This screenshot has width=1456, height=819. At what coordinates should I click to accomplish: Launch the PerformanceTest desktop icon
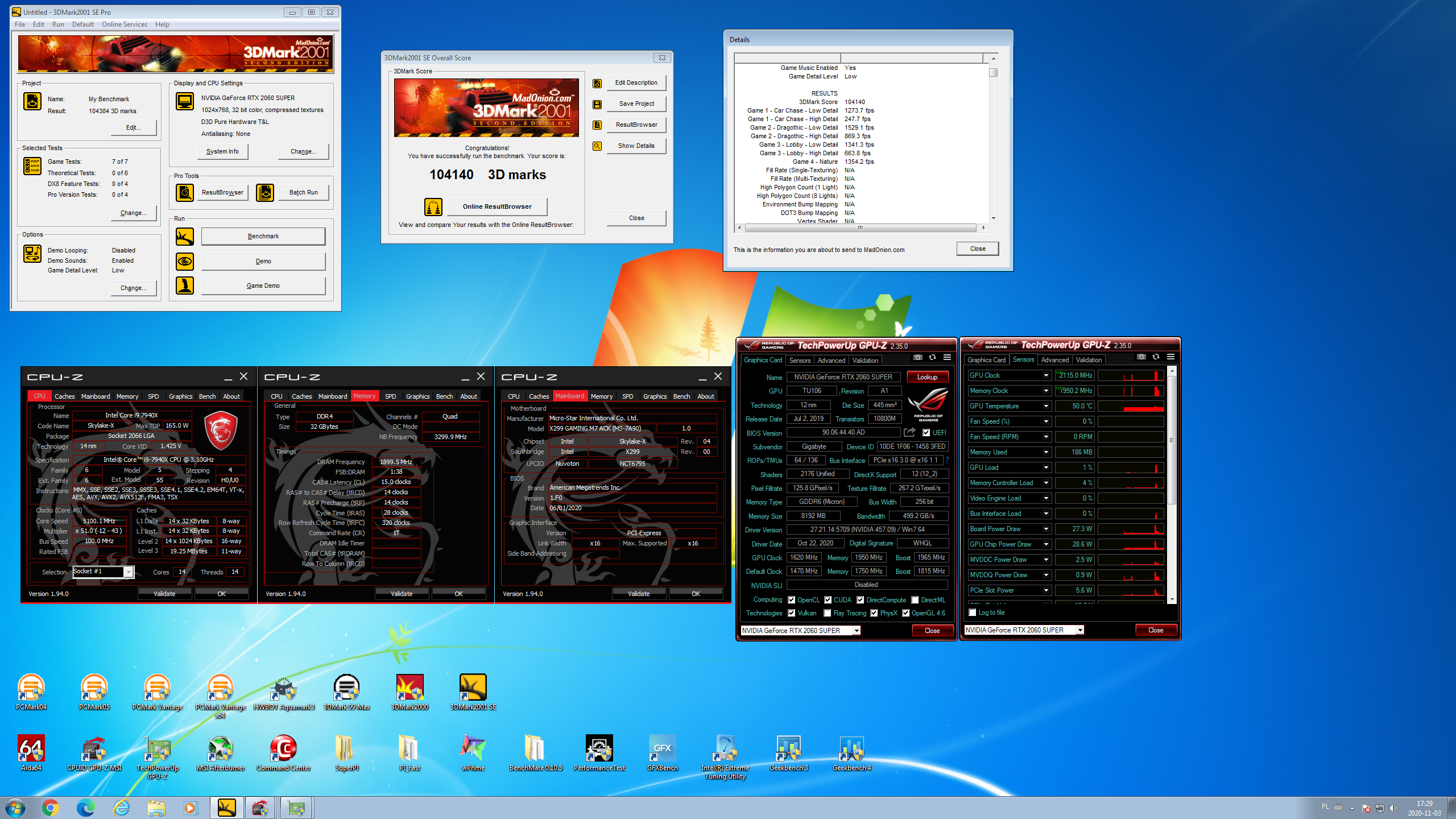pos(599,753)
